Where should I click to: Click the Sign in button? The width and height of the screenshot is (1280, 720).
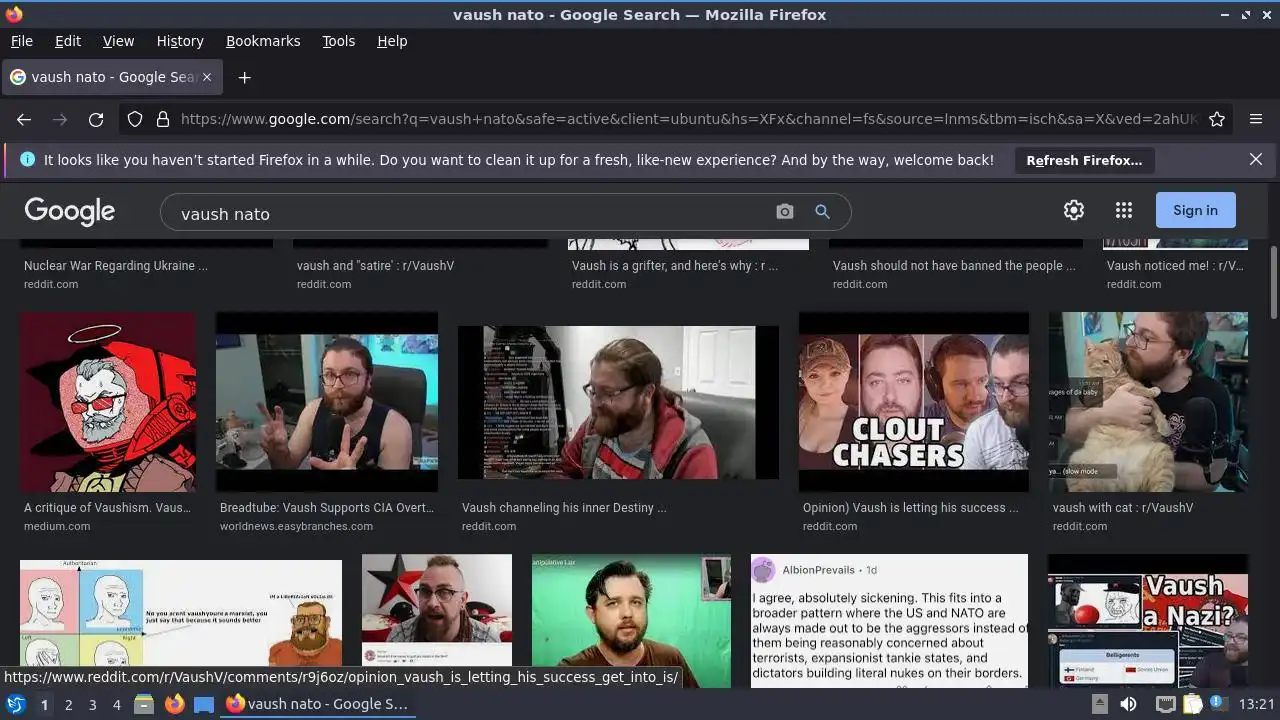(x=1195, y=210)
